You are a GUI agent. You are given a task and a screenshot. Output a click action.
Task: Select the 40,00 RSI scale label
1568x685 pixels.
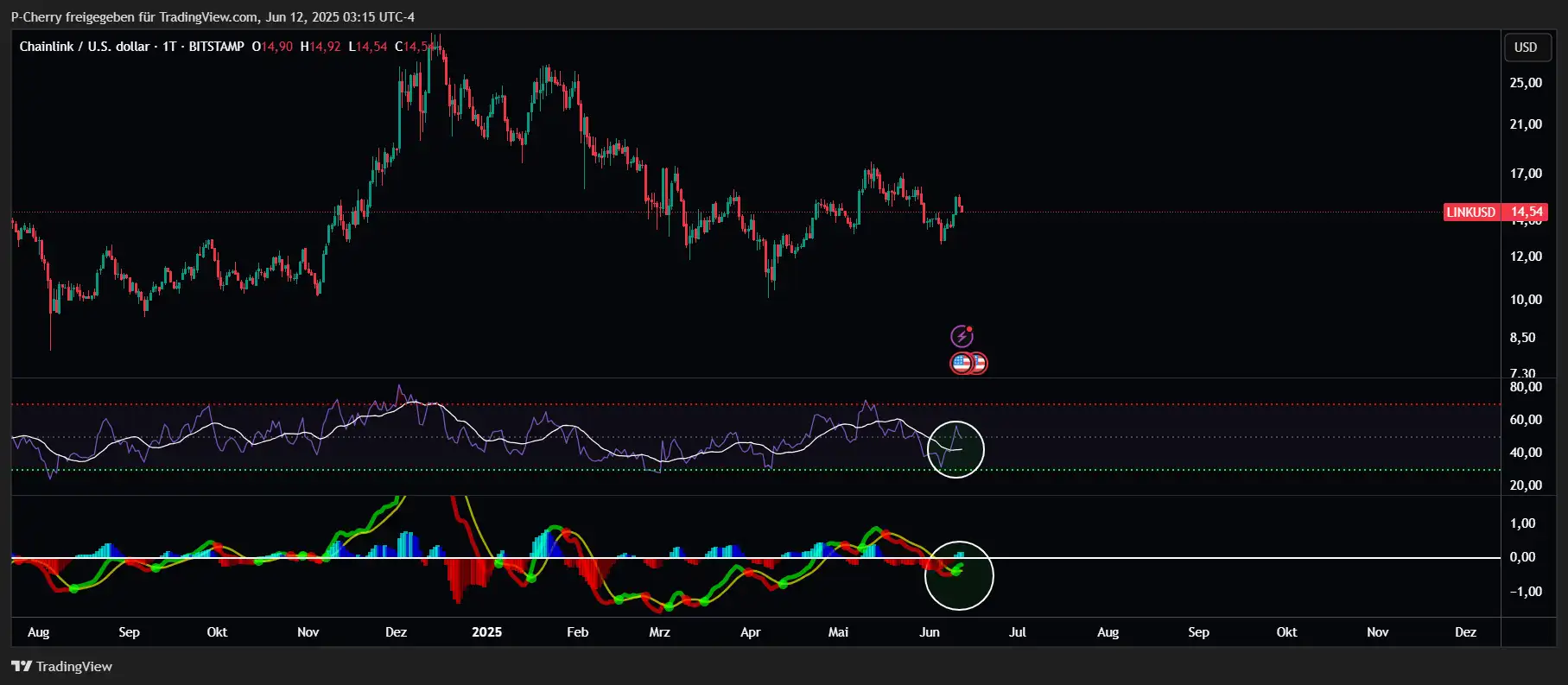click(1526, 453)
